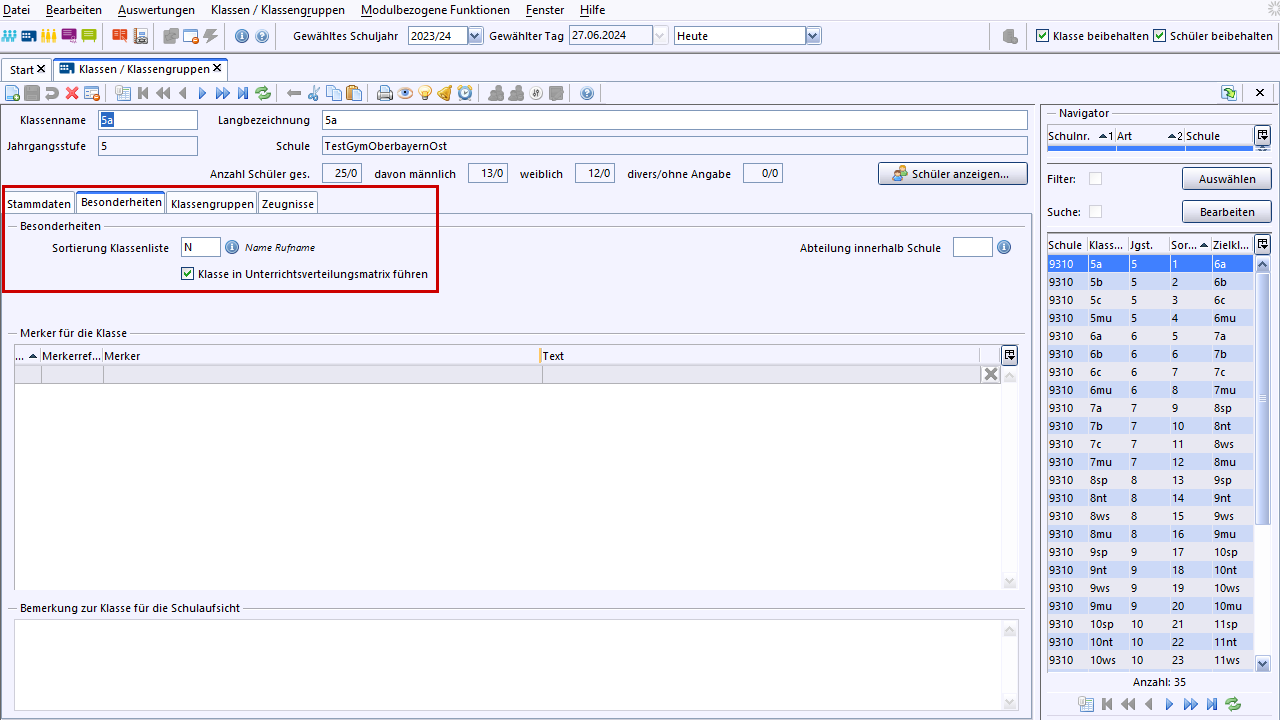
Task: Open column chooser of Navigator class list
Action: tap(1263, 244)
